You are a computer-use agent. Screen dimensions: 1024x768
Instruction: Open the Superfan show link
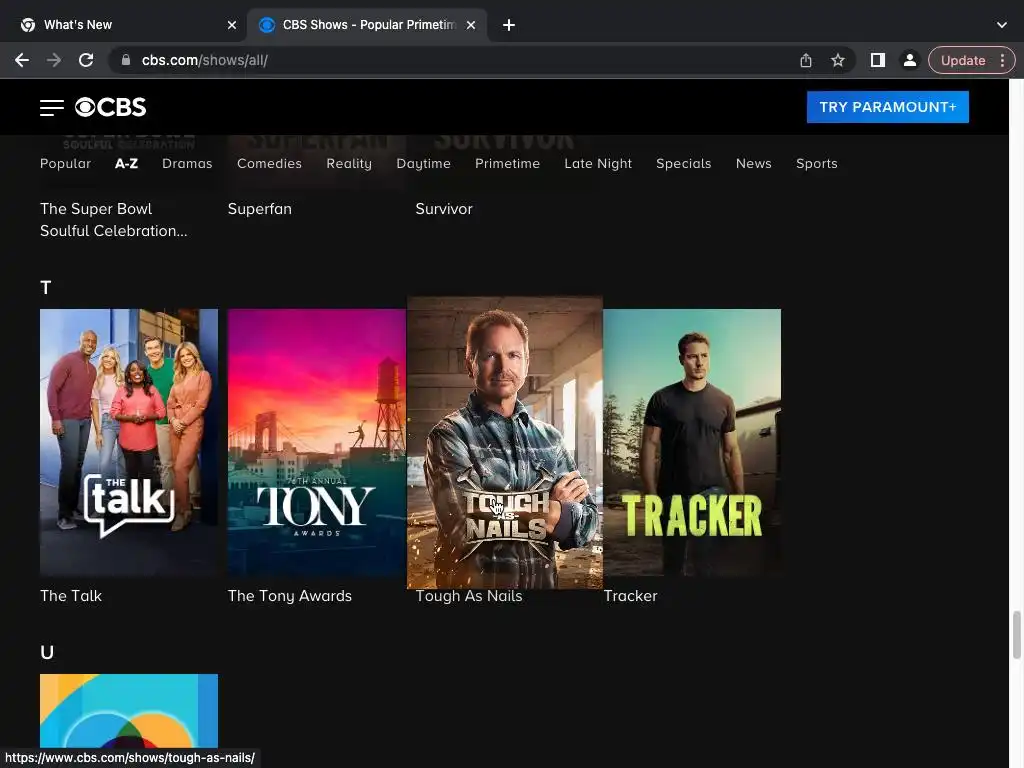260,209
